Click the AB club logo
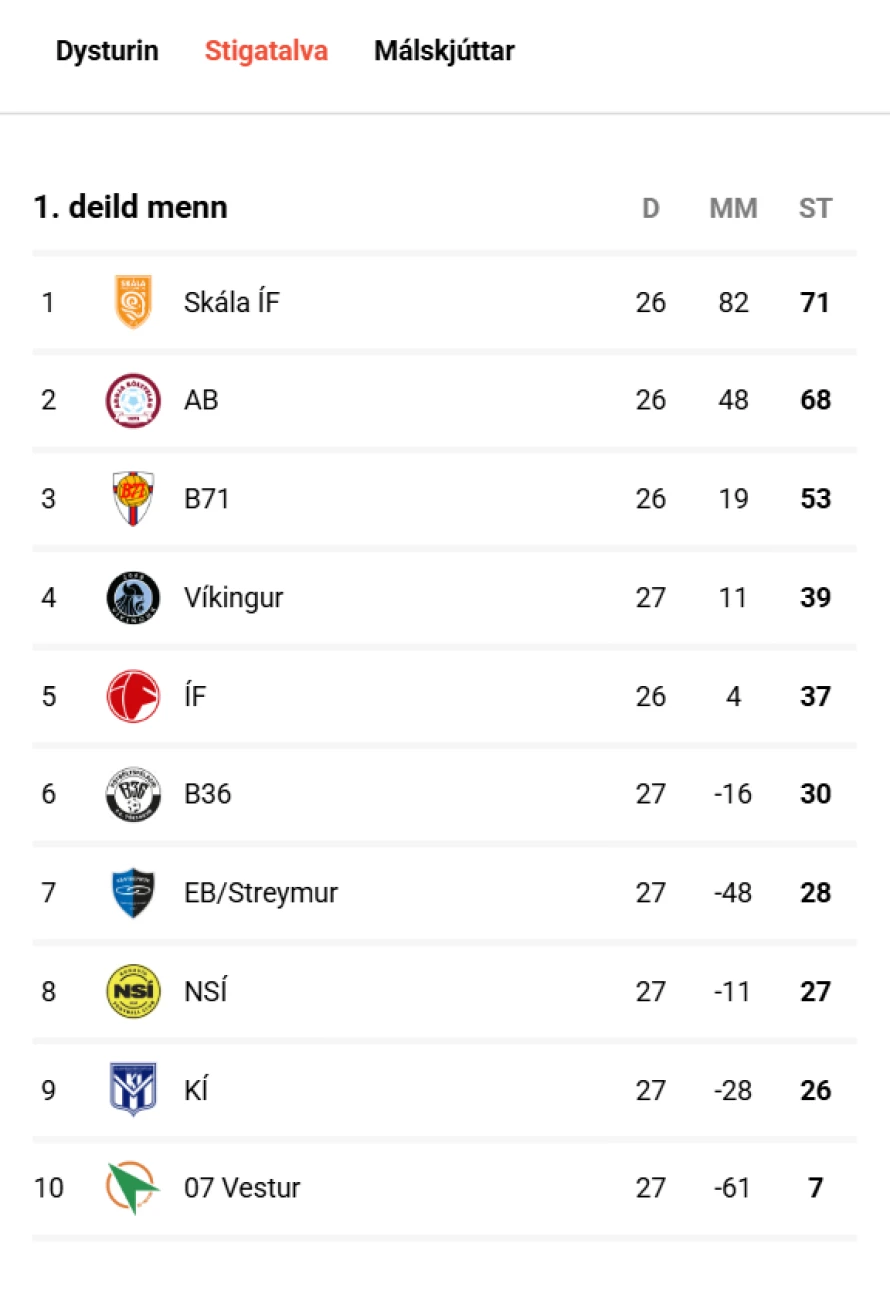 (x=133, y=400)
